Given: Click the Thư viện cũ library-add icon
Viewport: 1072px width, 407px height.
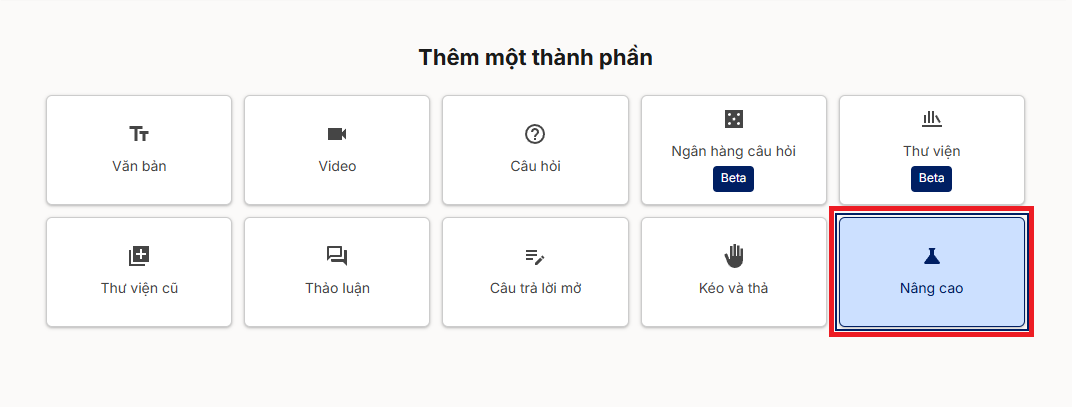Looking at the screenshot, I should [x=139, y=256].
